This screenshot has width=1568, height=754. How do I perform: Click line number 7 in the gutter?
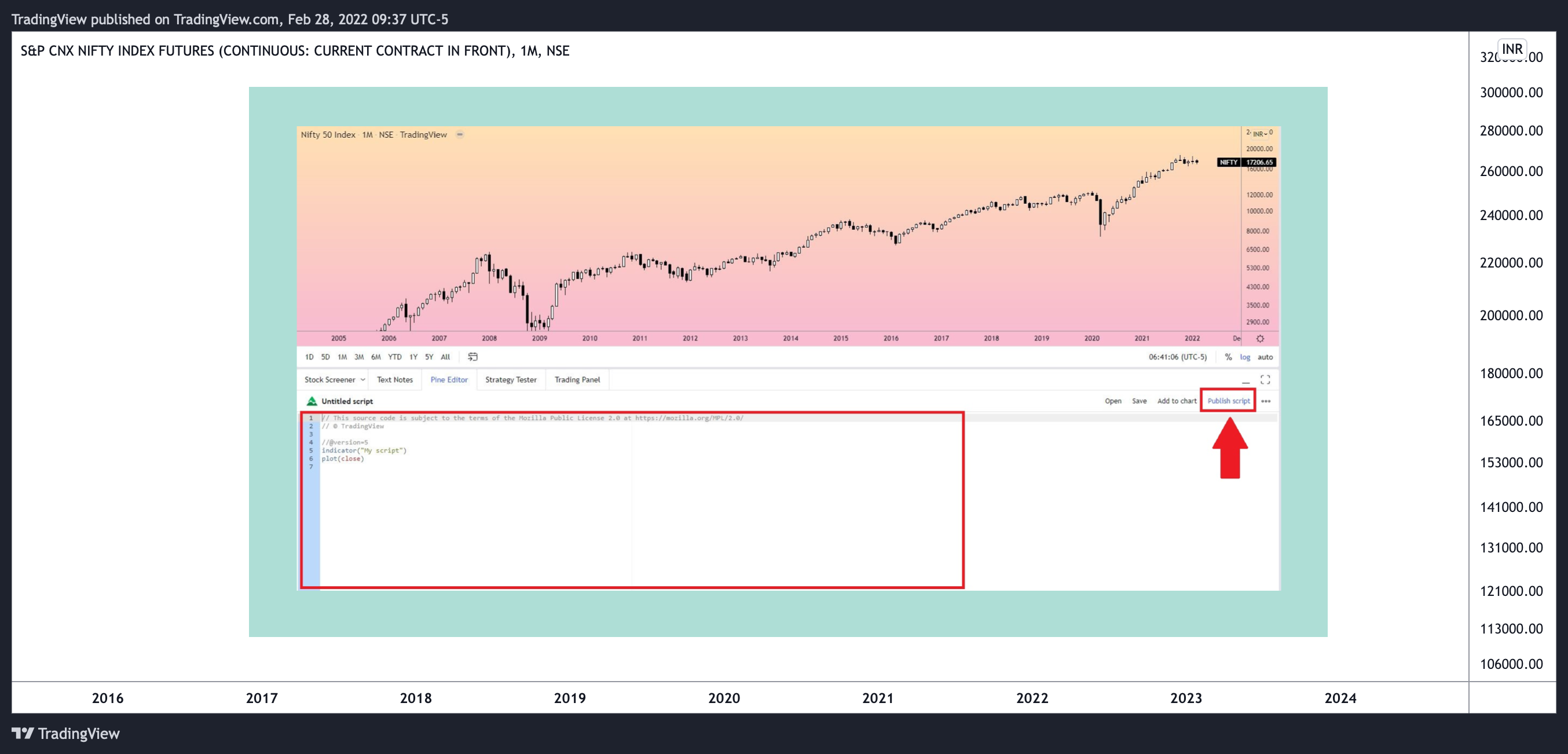tap(311, 467)
